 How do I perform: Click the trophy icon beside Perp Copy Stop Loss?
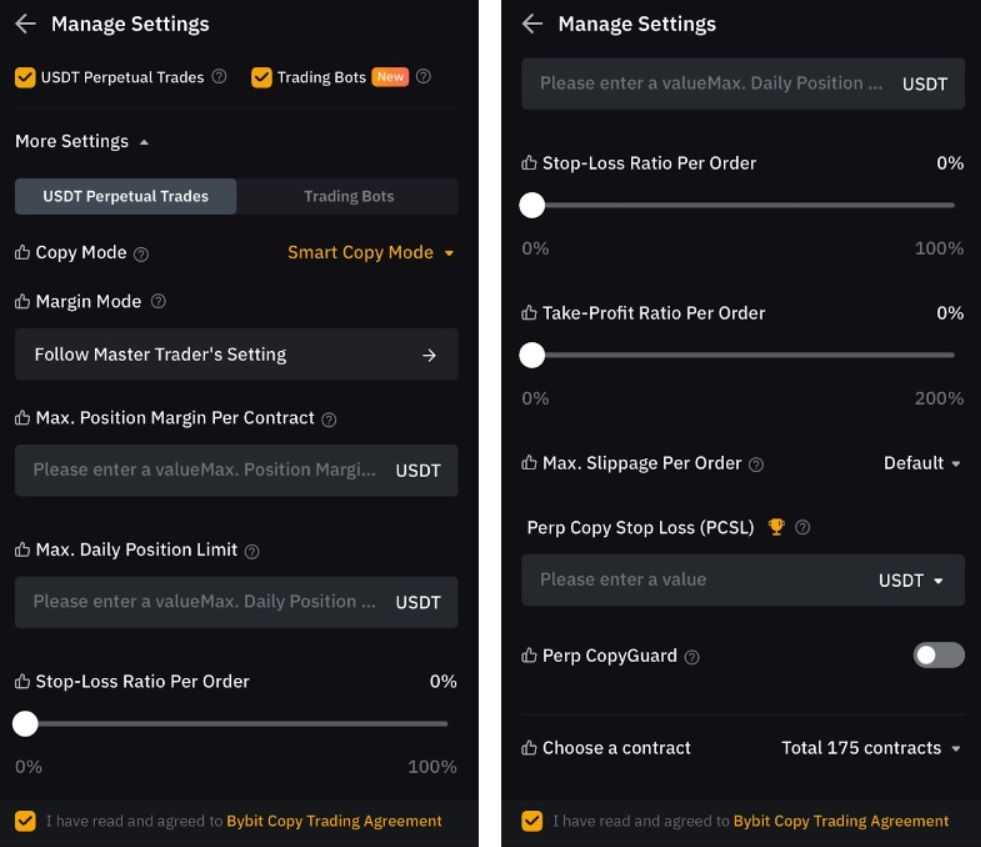click(776, 527)
